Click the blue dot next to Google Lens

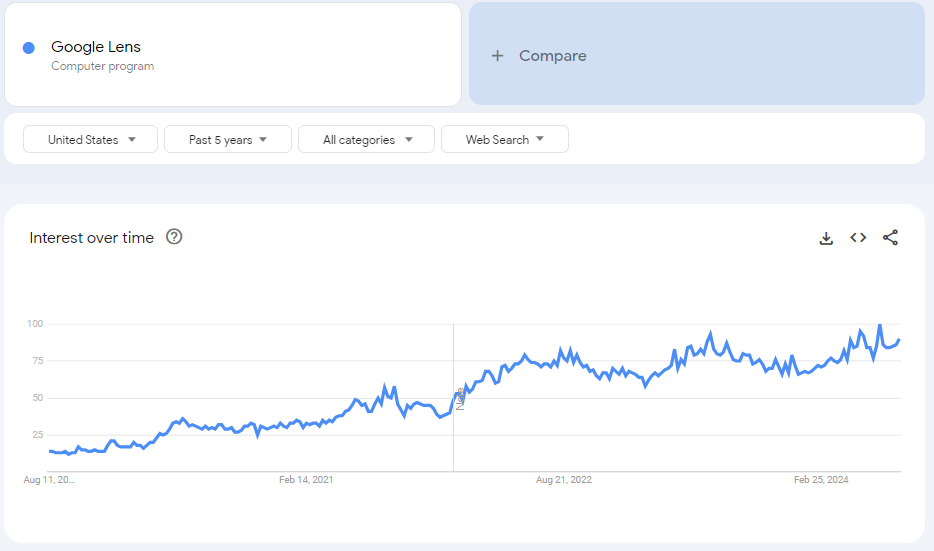click(x=29, y=48)
